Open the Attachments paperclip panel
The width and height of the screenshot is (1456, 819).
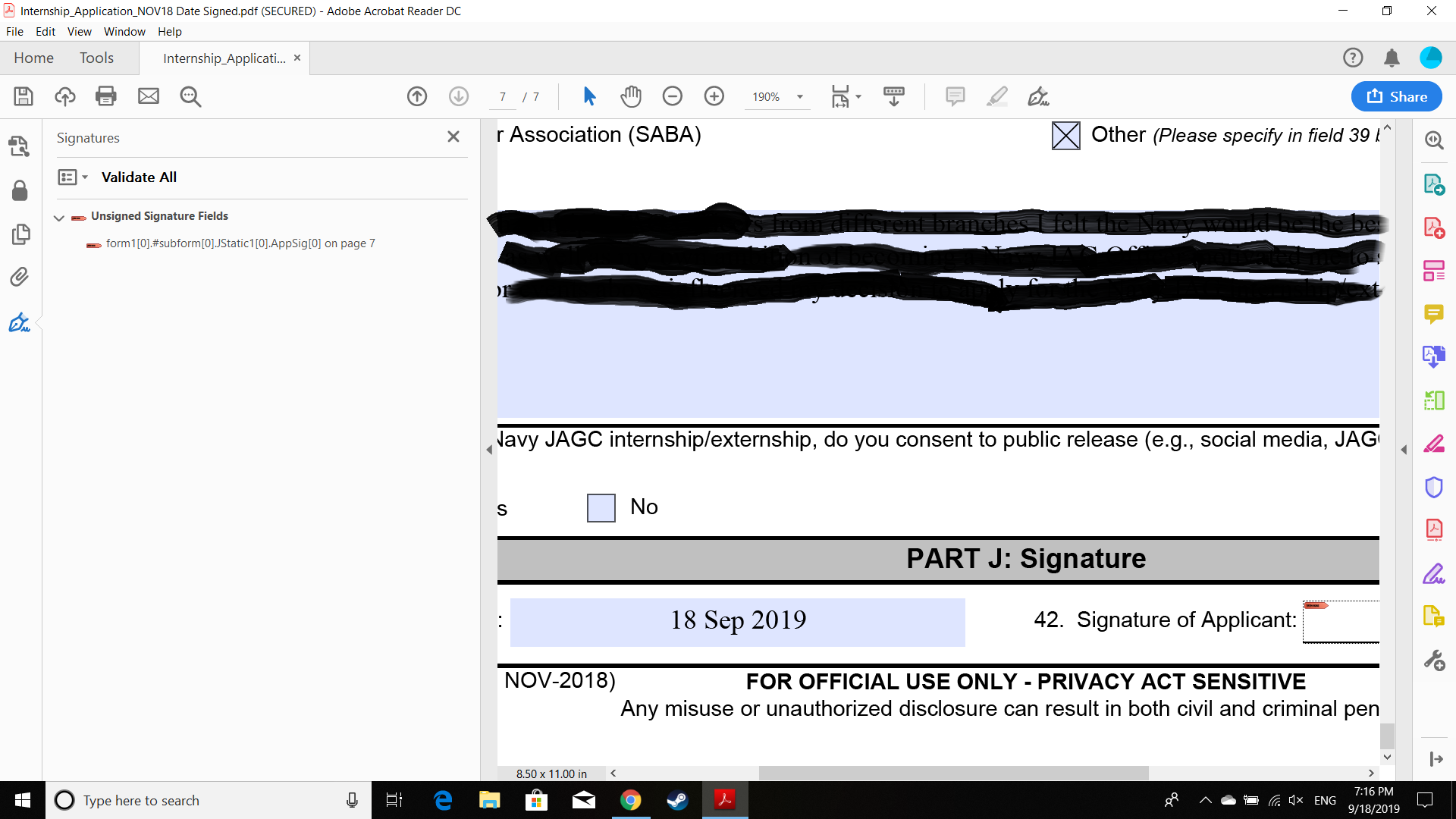(x=20, y=277)
